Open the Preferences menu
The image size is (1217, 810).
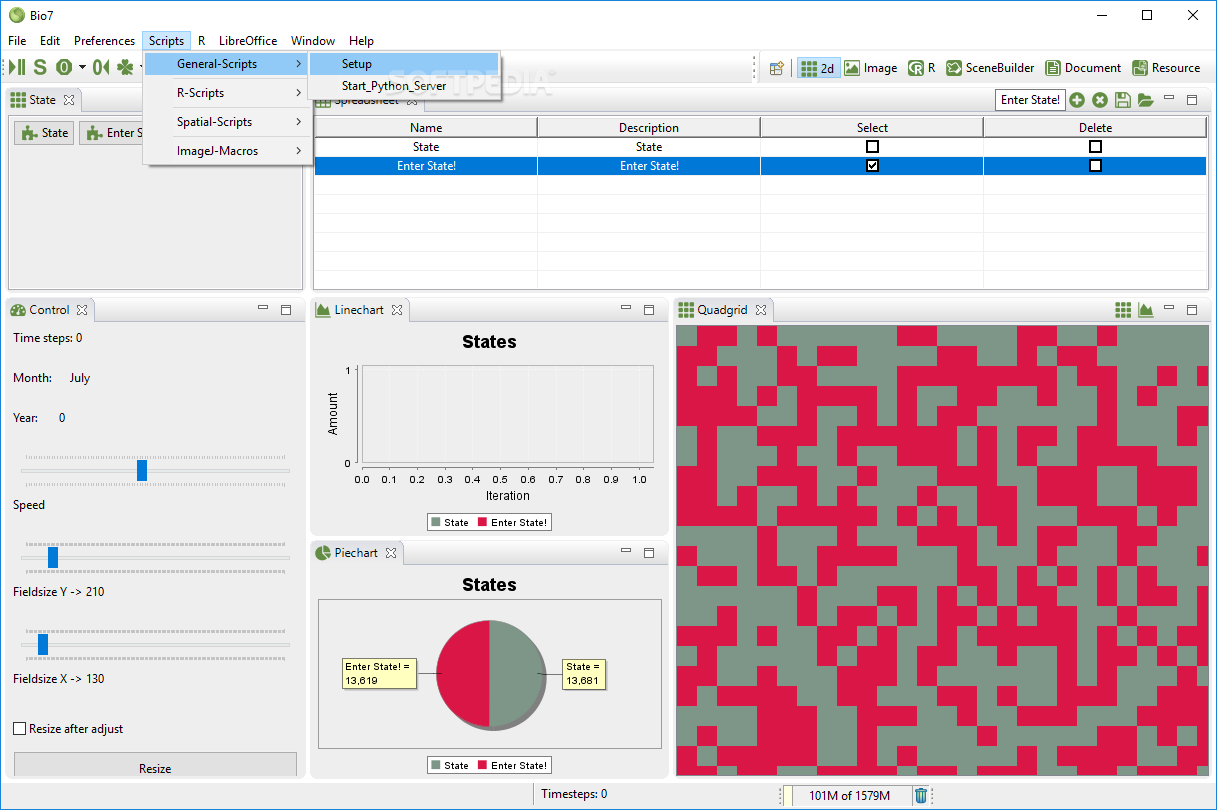point(104,41)
